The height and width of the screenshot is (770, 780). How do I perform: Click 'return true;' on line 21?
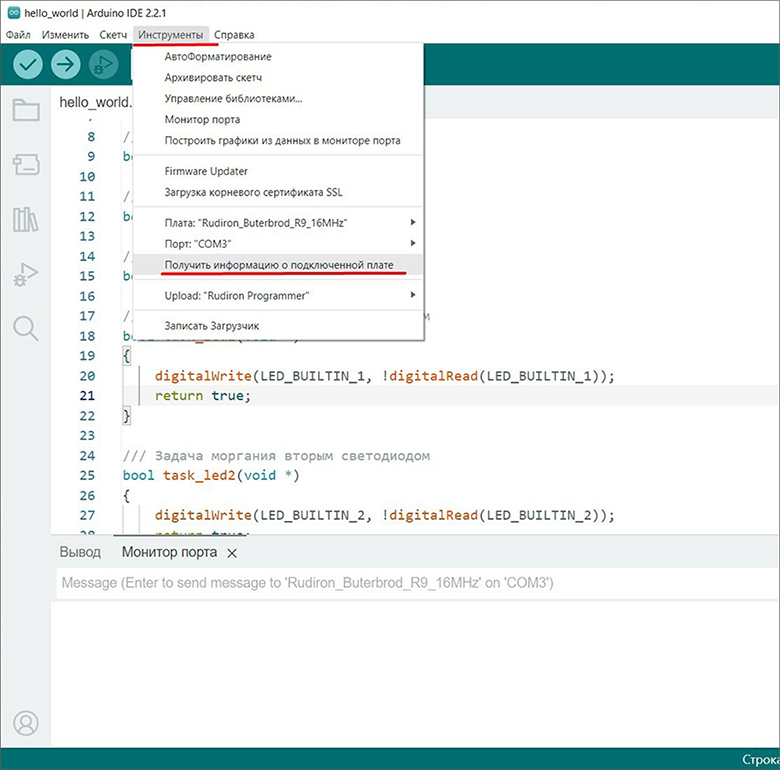coord(202,396)
